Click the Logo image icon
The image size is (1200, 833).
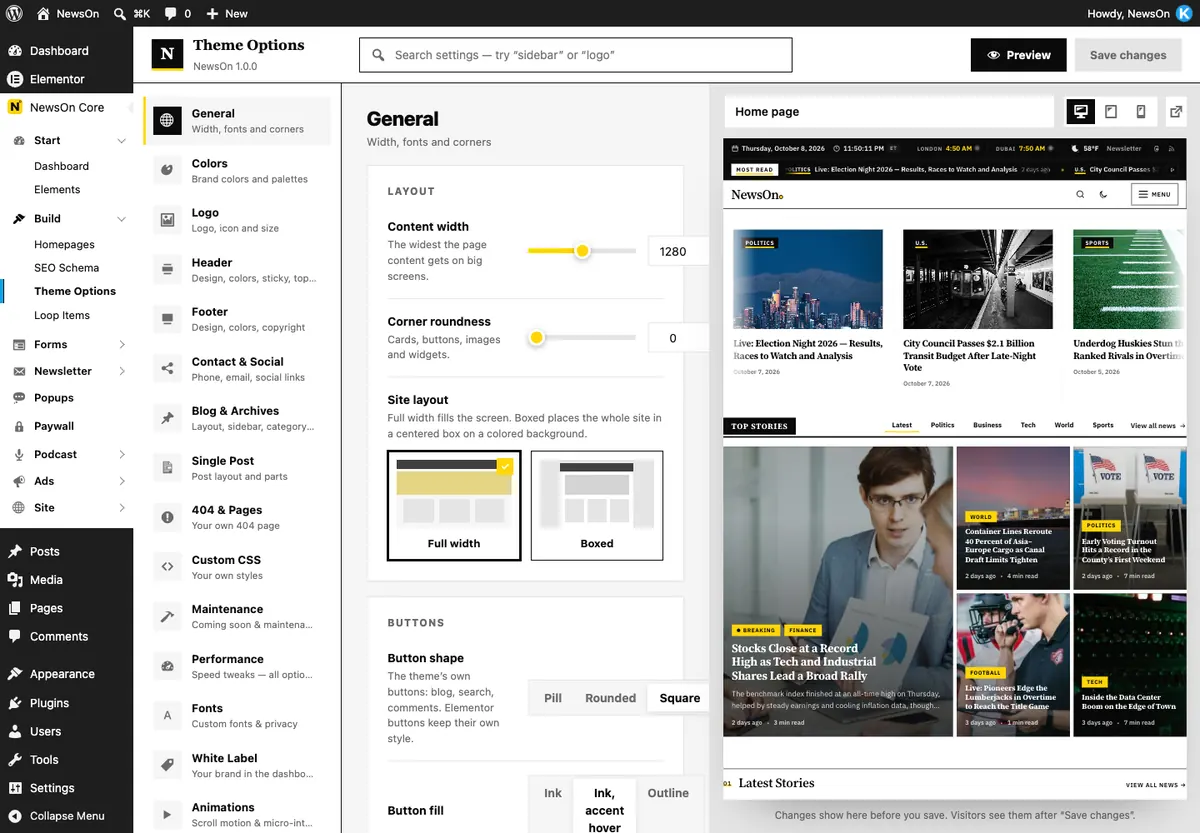[x=167, y=220]
